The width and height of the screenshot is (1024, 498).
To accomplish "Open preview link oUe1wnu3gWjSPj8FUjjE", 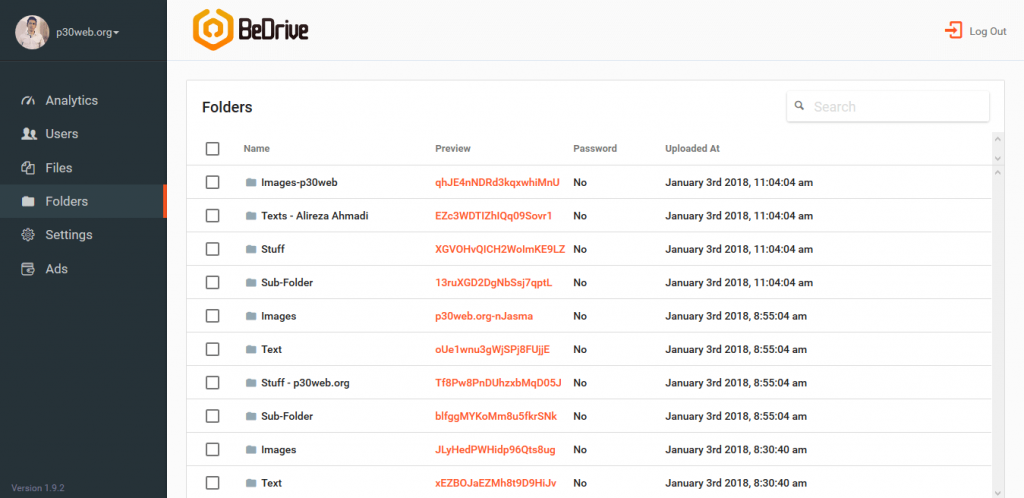I will click(492, 349).
